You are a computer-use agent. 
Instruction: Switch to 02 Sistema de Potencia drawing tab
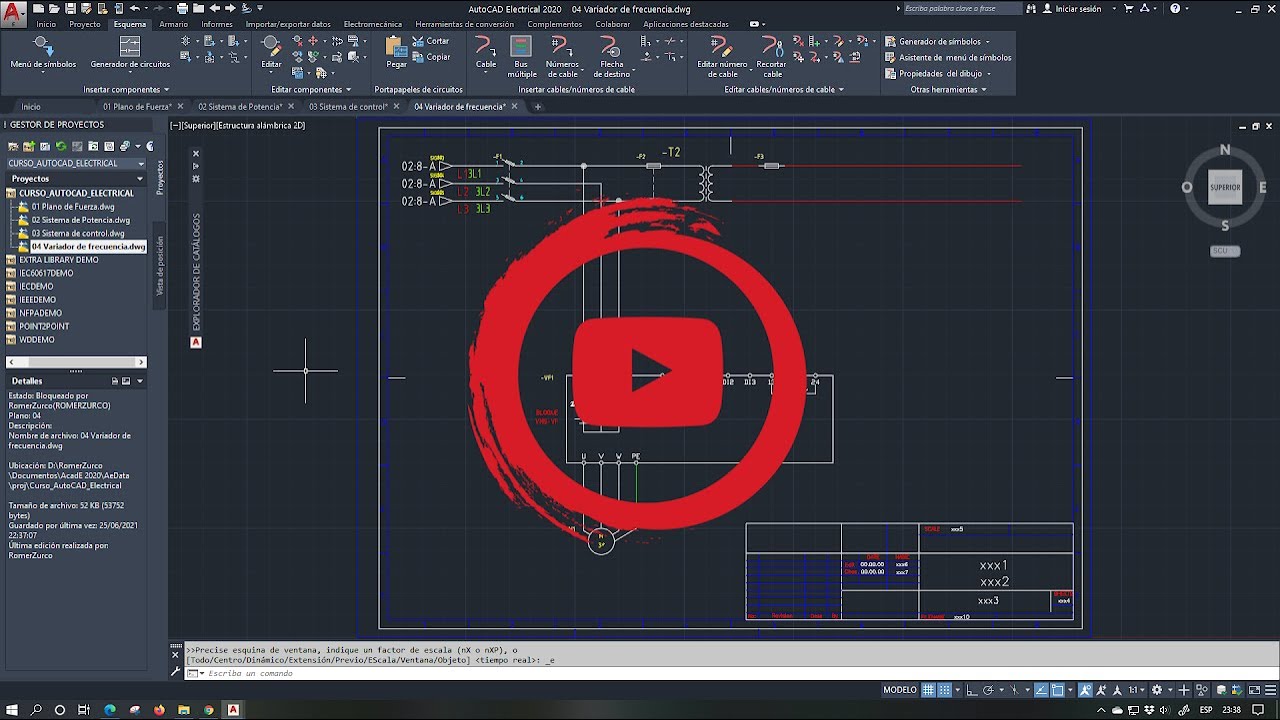click(x=240, y=106)
